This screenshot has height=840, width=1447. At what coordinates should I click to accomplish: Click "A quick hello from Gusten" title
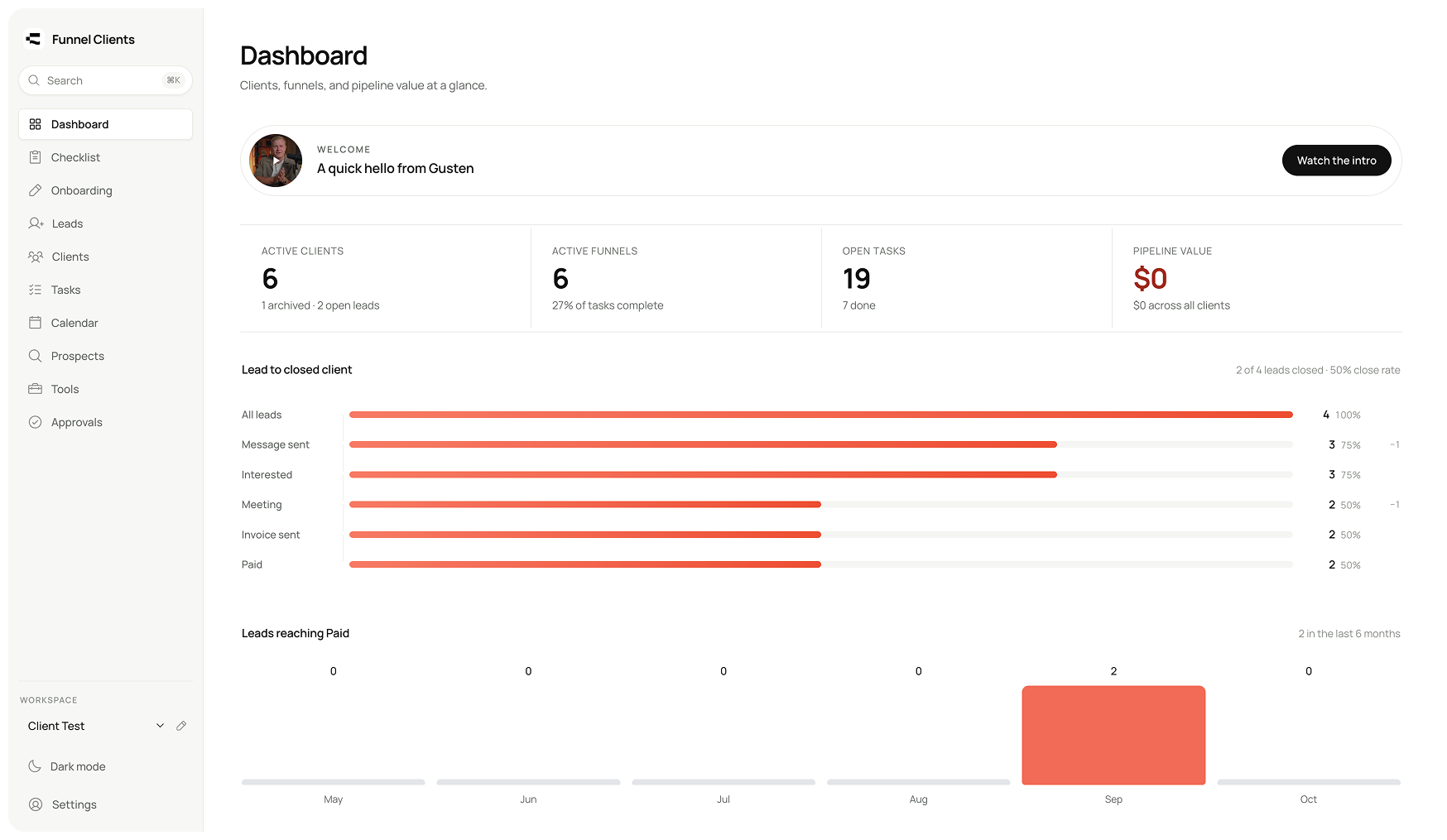coord(396,168)
